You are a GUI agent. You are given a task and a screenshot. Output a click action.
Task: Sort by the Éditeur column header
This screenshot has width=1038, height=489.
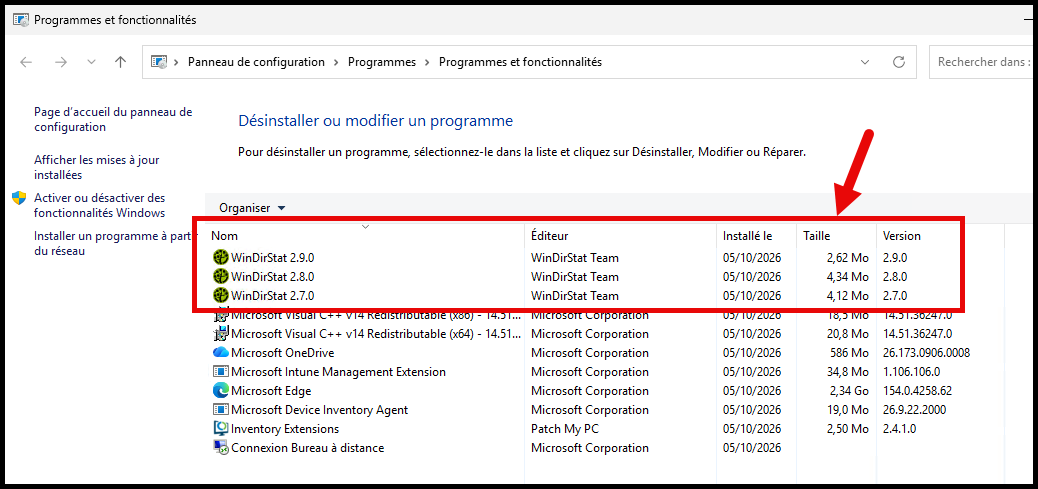pyautogui.click(x=549, y=236)
